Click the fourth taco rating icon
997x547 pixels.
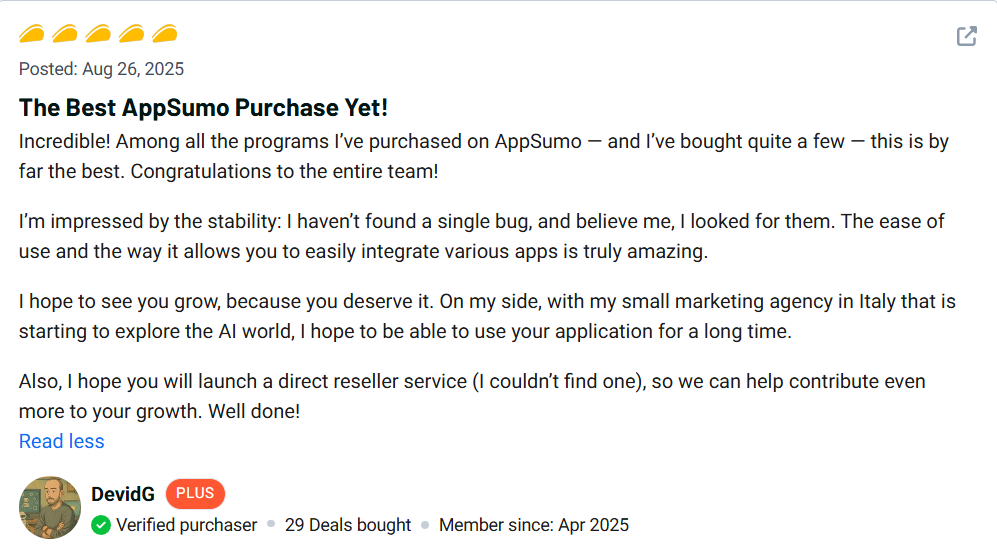tap(131, 34)
